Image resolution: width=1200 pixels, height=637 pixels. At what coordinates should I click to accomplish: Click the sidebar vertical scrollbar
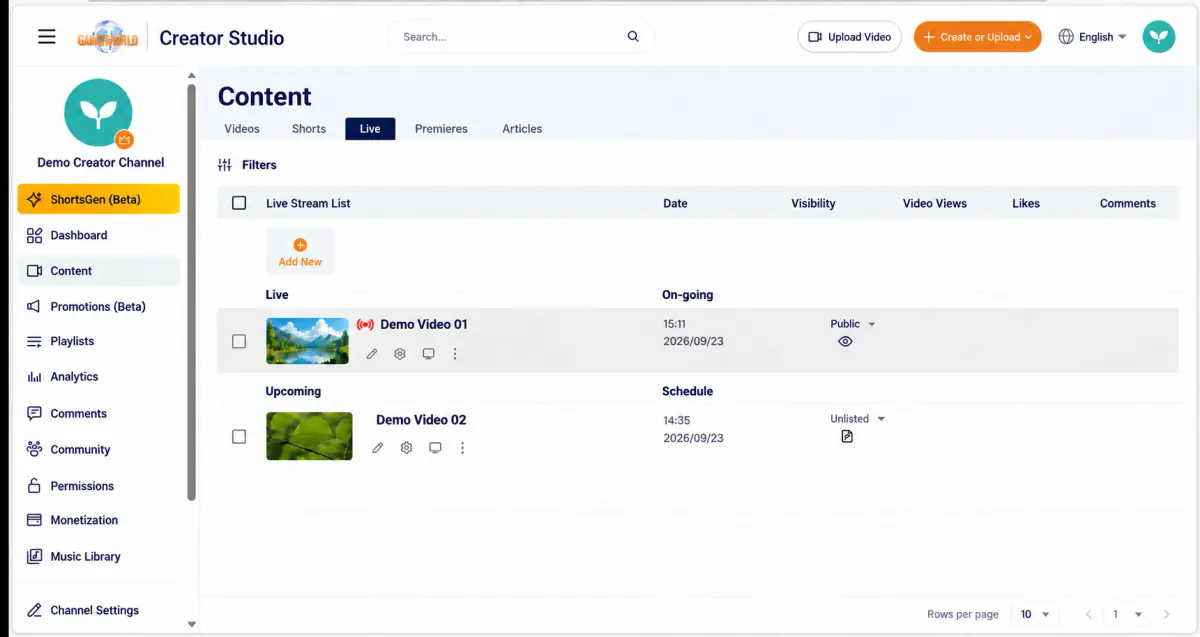(191, 290)
